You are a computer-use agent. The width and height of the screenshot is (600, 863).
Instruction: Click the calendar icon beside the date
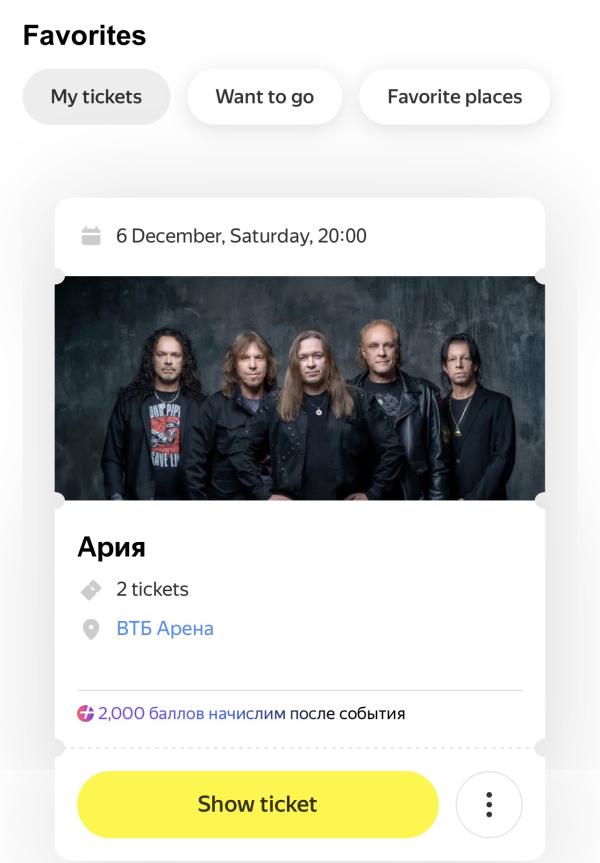(91, 237)
